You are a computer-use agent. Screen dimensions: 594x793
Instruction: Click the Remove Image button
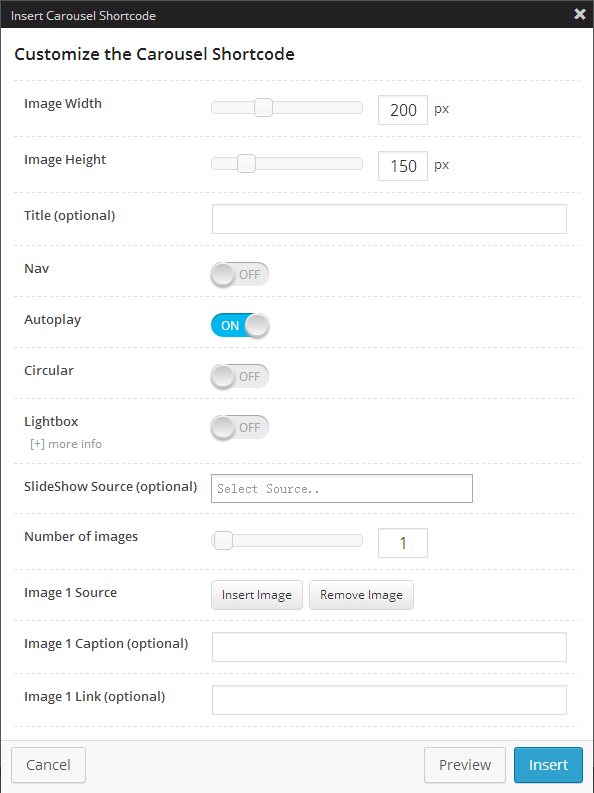[361, 595]
